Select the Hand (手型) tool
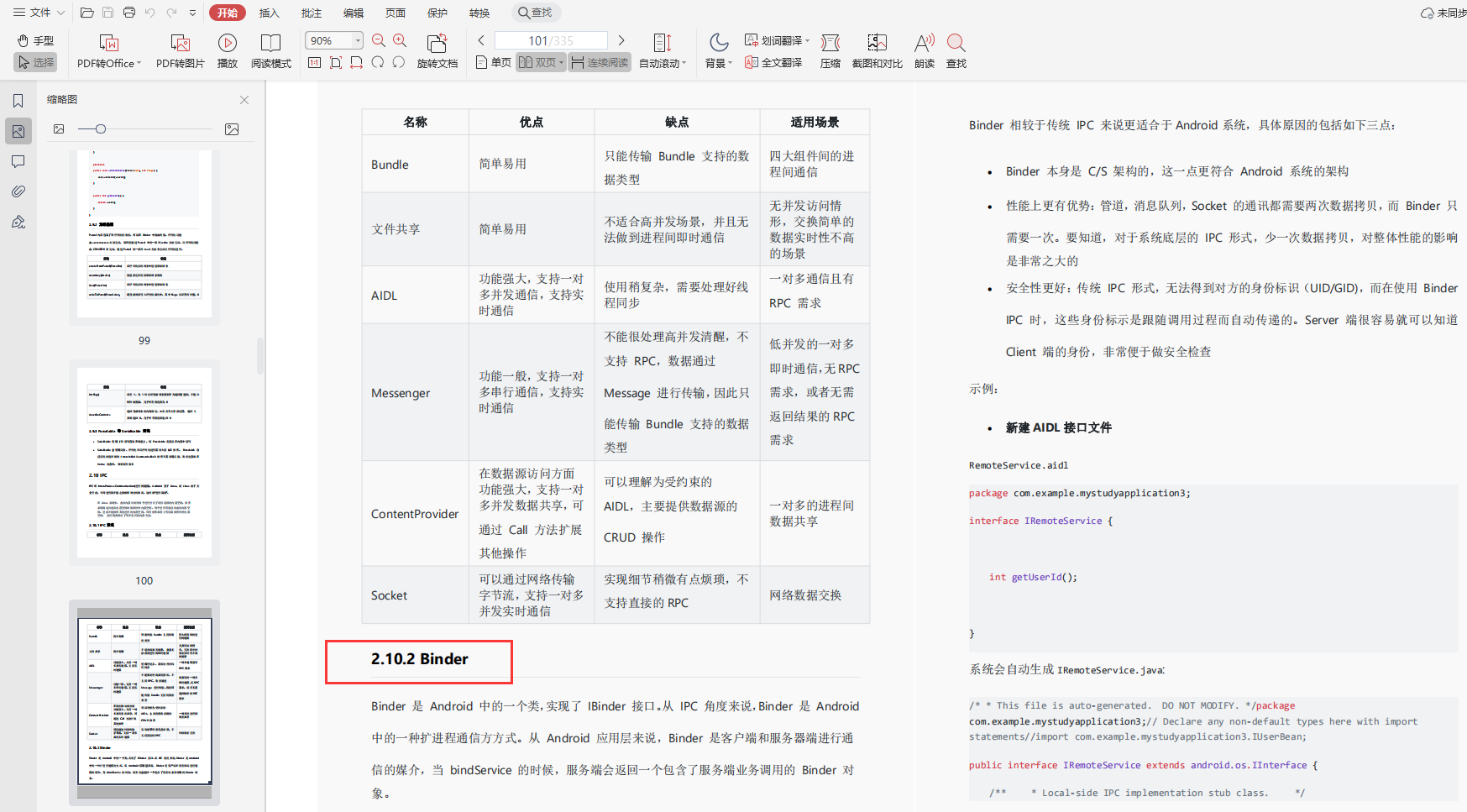 35,40
